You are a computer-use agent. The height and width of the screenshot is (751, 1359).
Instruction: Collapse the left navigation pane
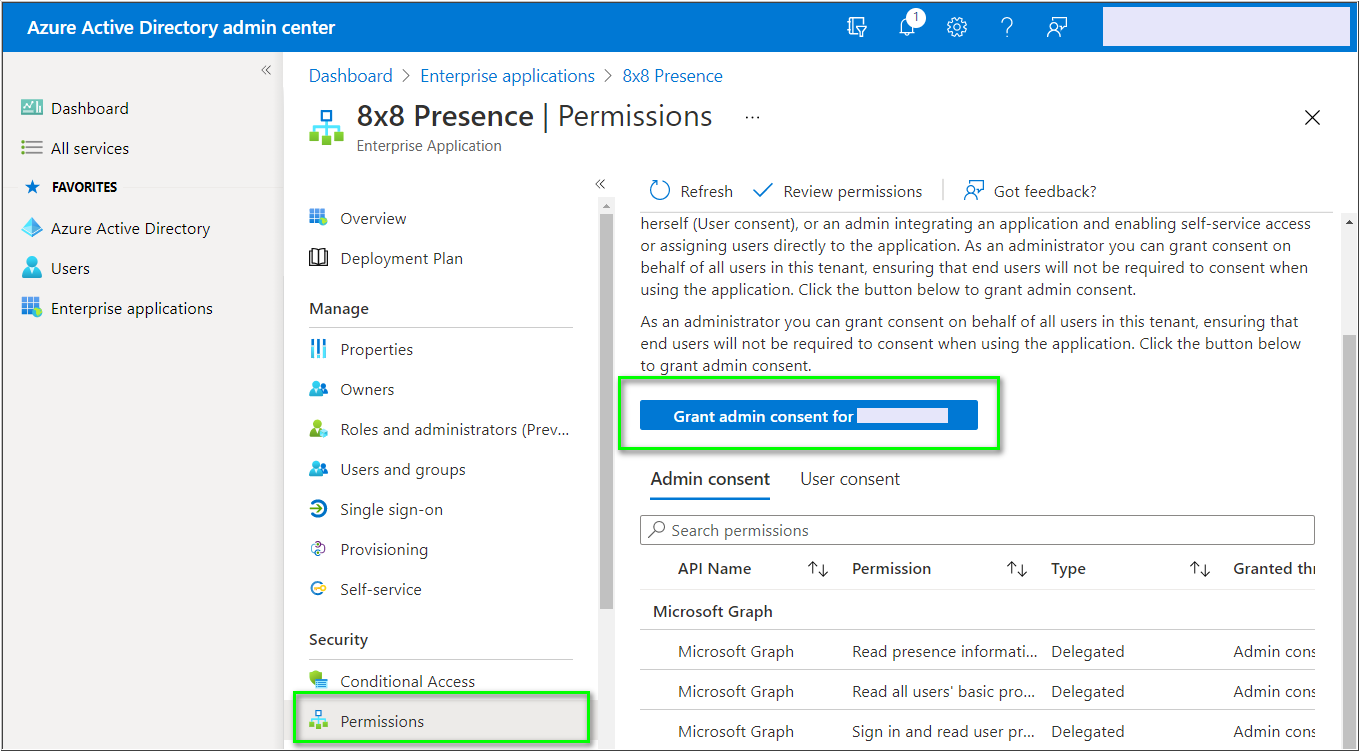pos(266,70)
